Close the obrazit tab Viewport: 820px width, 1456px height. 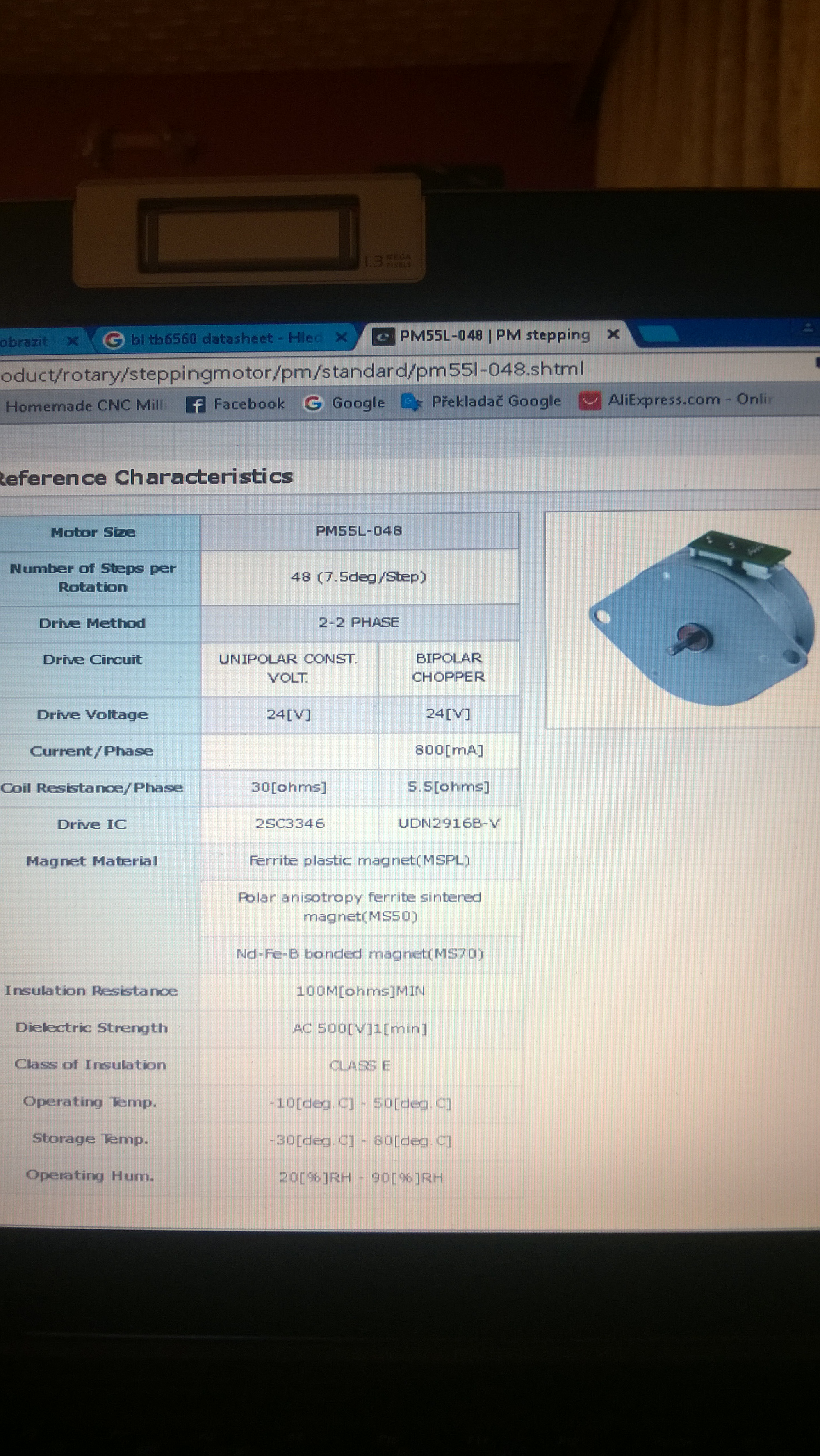(x=73, y=341)
